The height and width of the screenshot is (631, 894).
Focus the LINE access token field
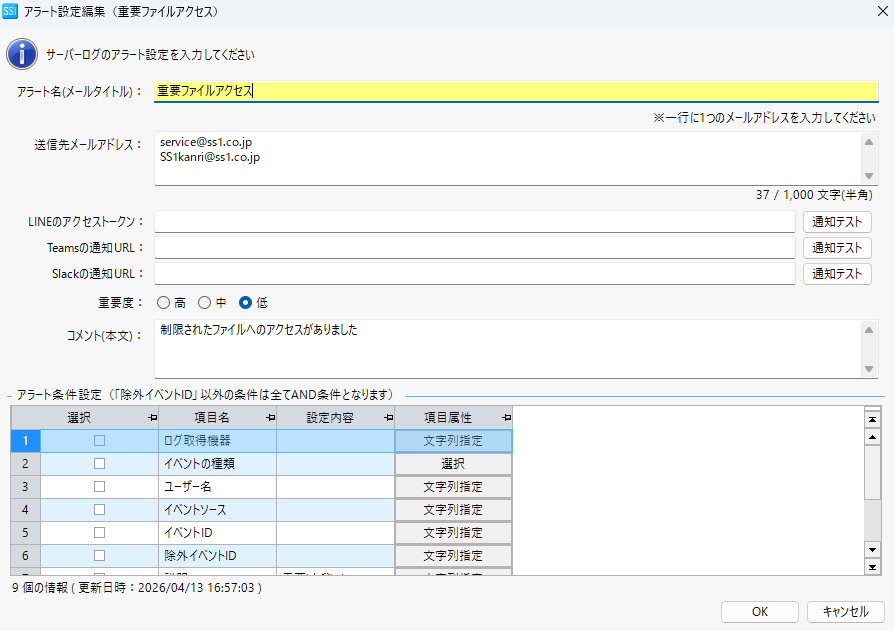474,221
